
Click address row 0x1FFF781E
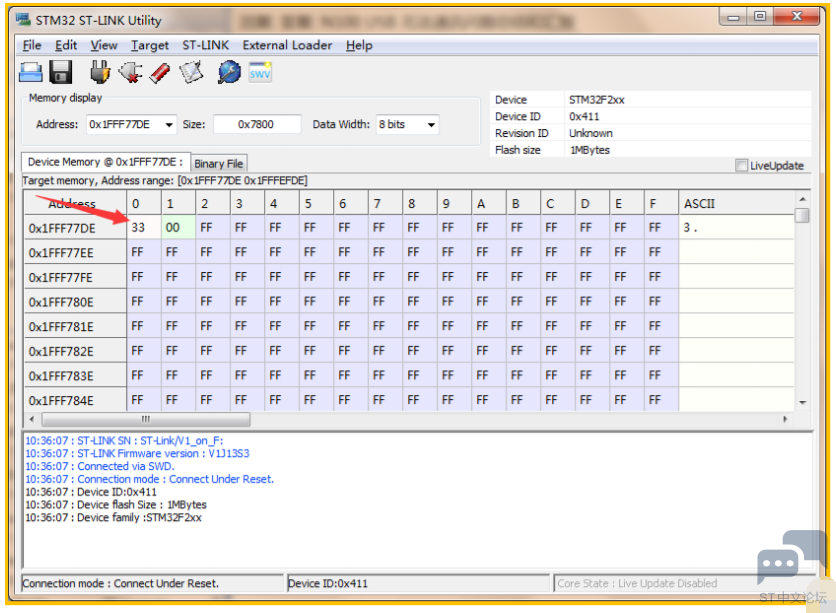point(75,326)
